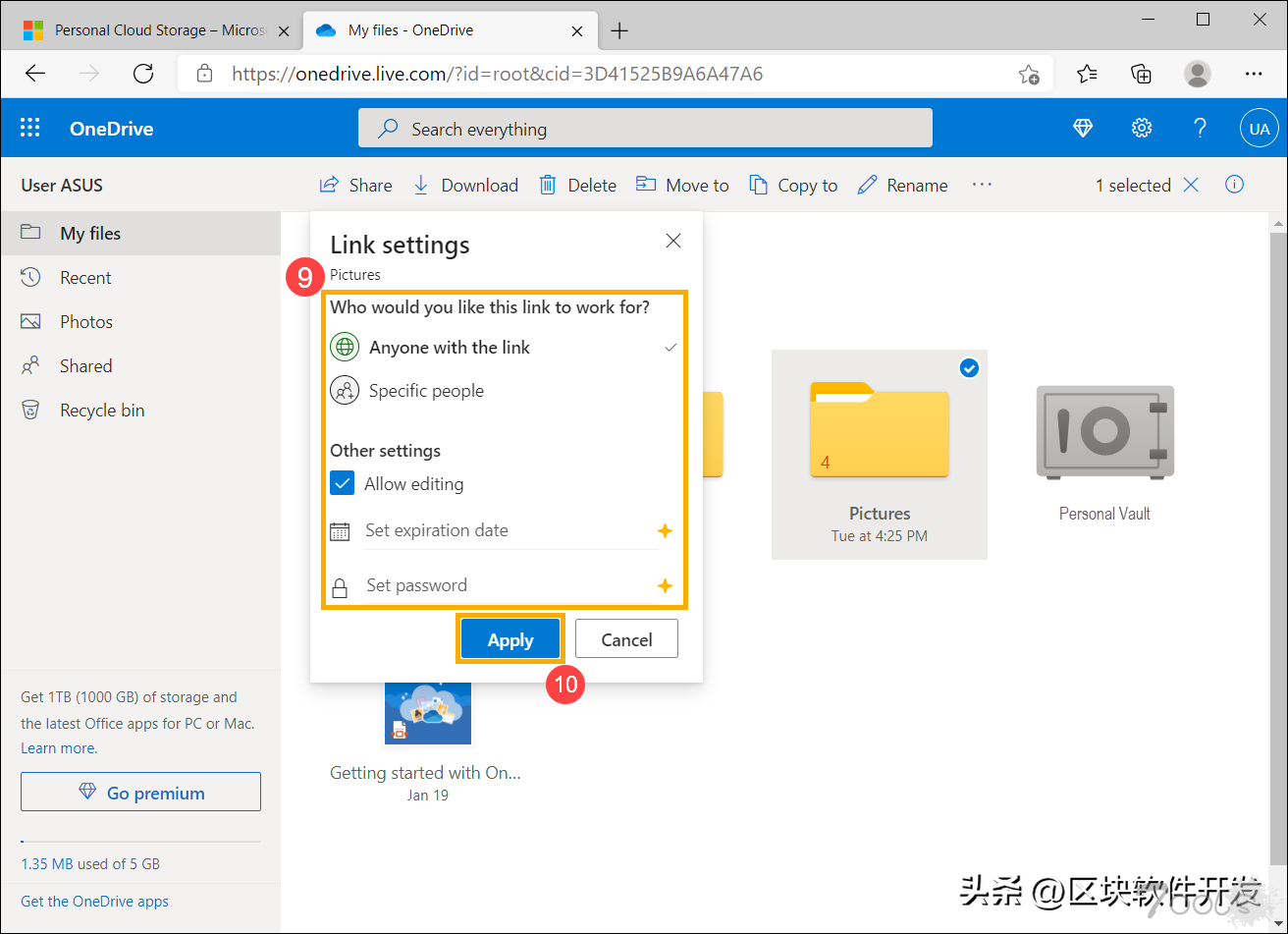Click the Search everything input field

[x=645, y=128]
